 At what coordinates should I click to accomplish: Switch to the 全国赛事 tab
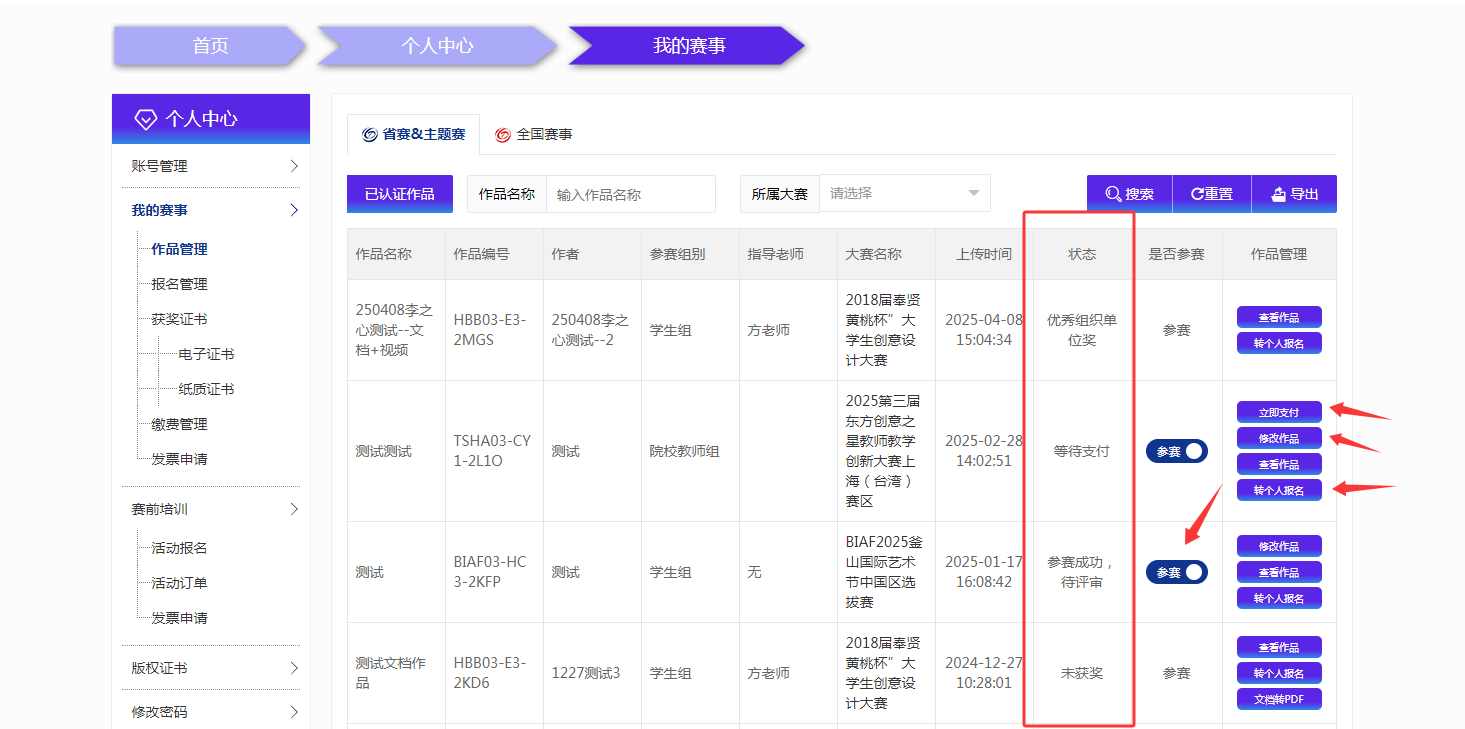[x=534, y=134]
